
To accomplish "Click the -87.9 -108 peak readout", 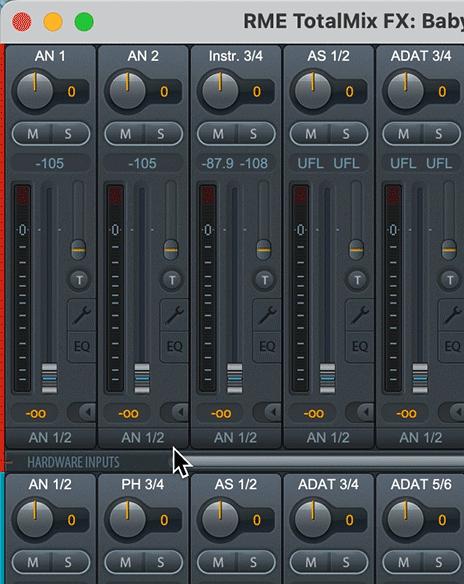I will pyautogui.click(x=235, y=164).
